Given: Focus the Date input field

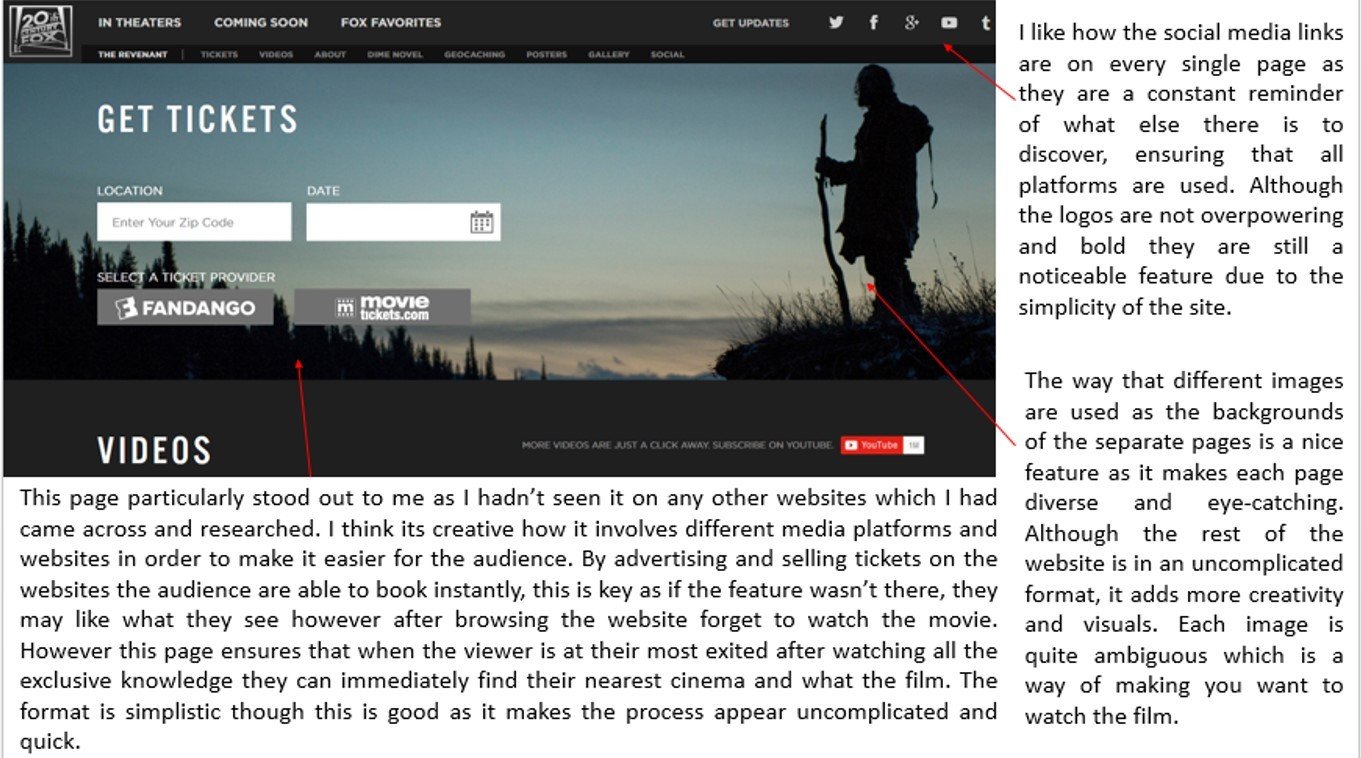Looking at the screenshot, I should (x=403, y=222).
